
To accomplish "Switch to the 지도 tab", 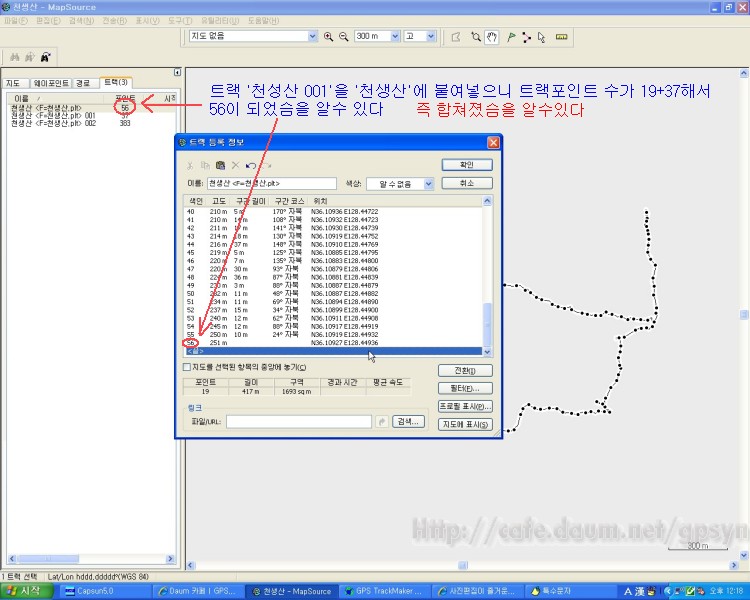I will tap(15, 83).
